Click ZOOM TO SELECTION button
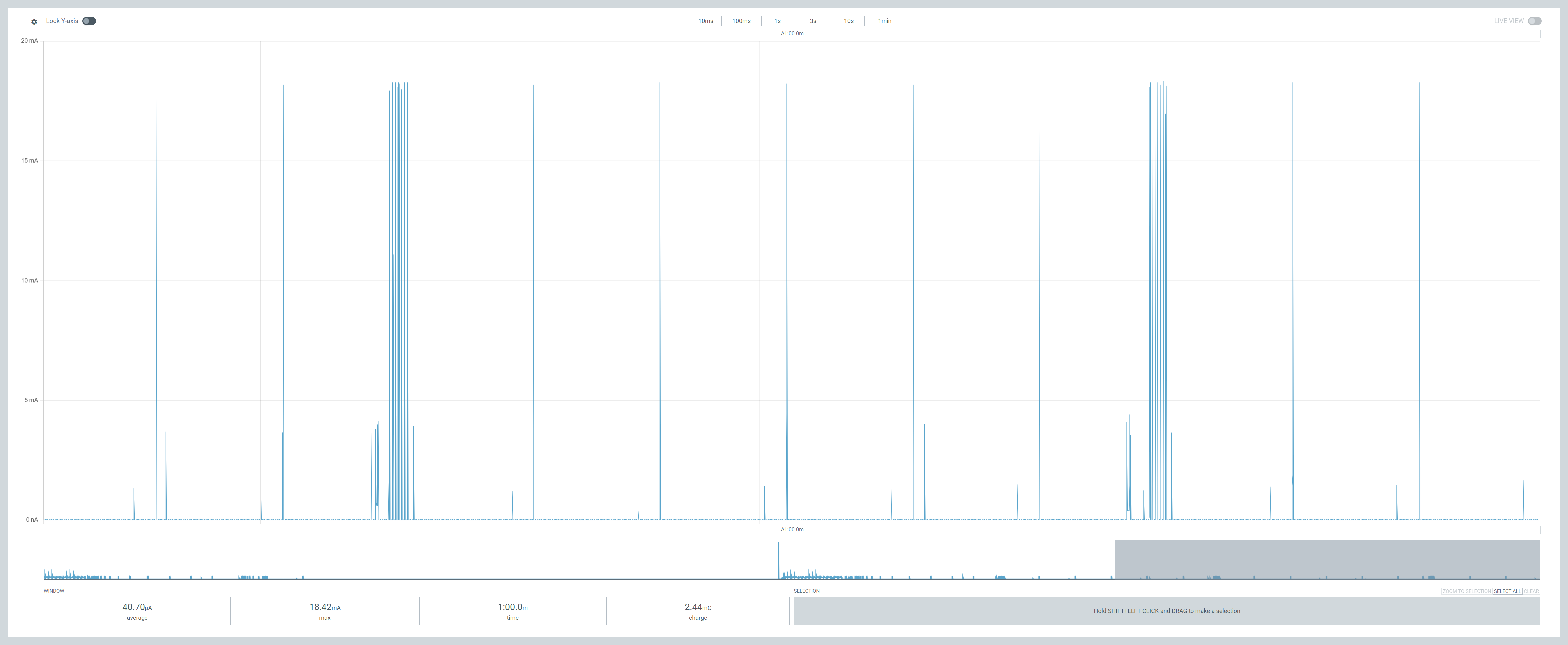Screen dimensions: 1568x645 coord(1466,591)
